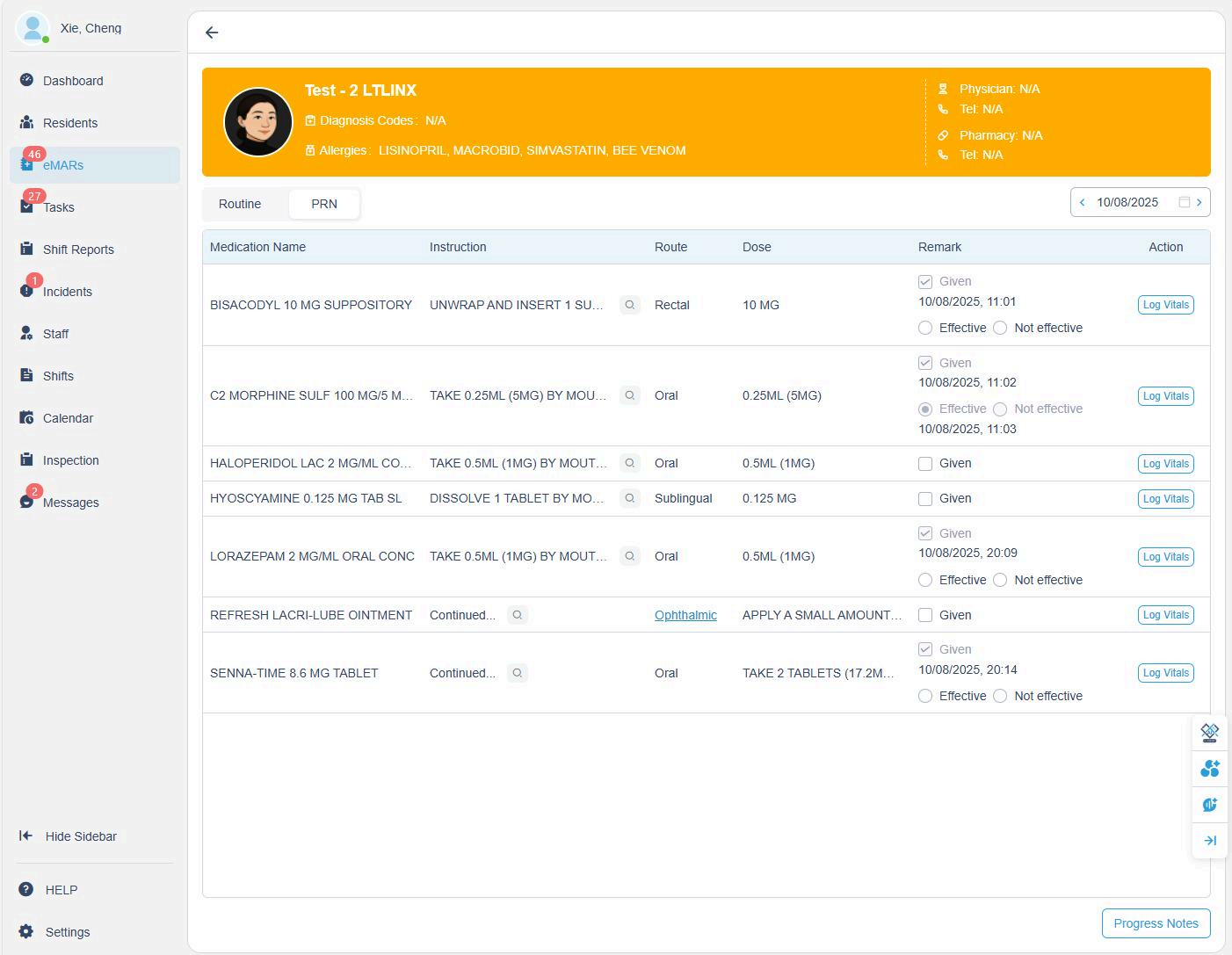Check Given for Haloperidol Lac
The width and height of the screenshot is (1232, 955).
click(x=925, y=464)
